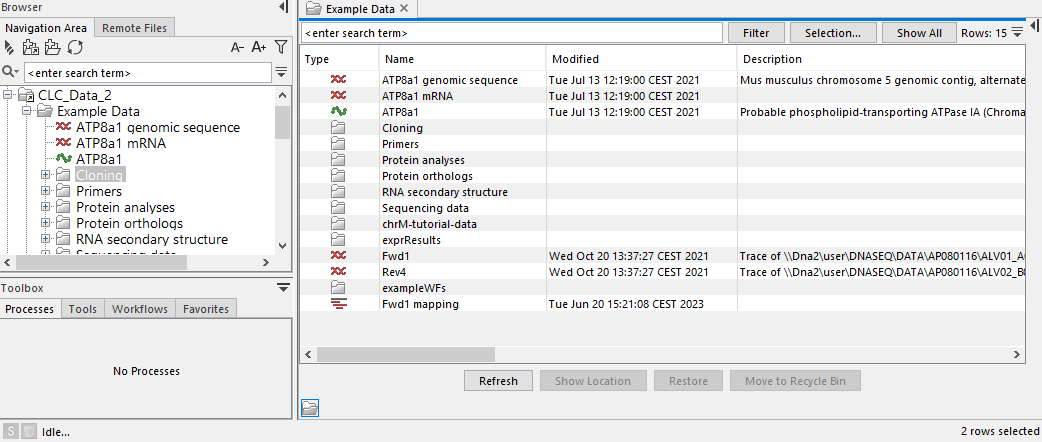
Task: Select the chrM-tutorial-data row
Action: click(662, 224)
